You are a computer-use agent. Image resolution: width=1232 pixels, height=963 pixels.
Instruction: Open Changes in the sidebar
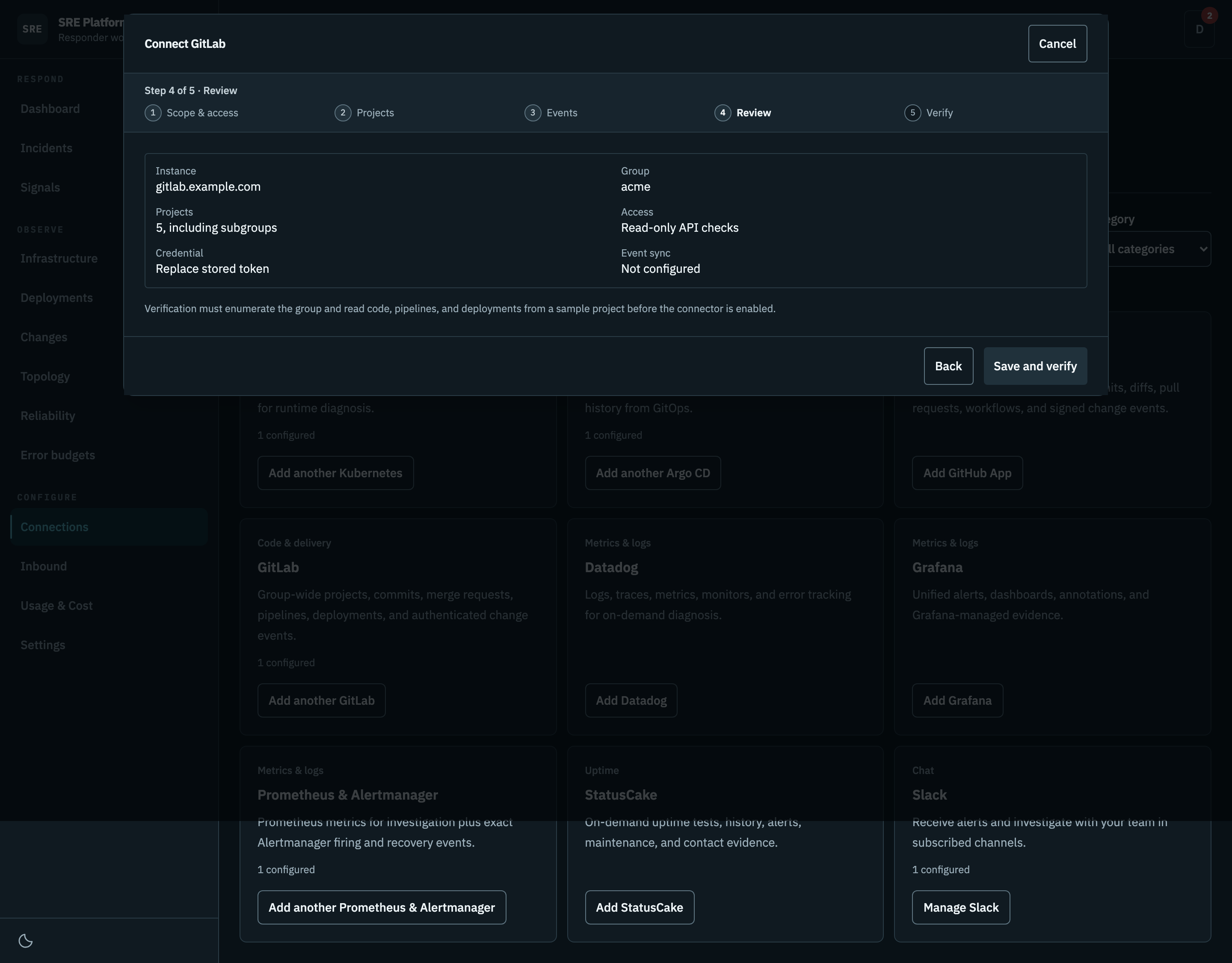(108, 337)
